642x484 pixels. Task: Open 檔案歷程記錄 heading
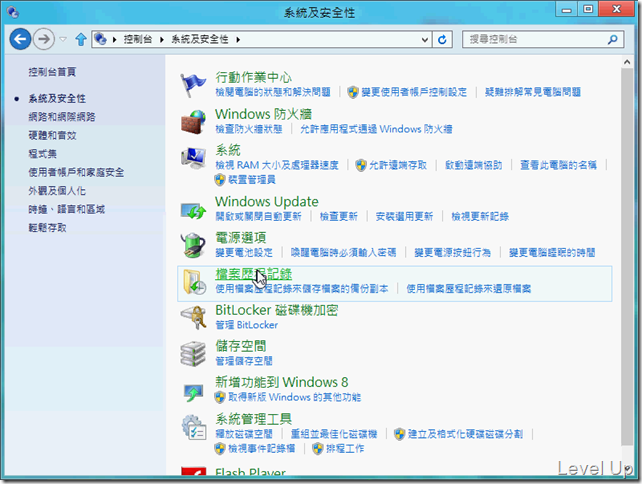point(253,274)
